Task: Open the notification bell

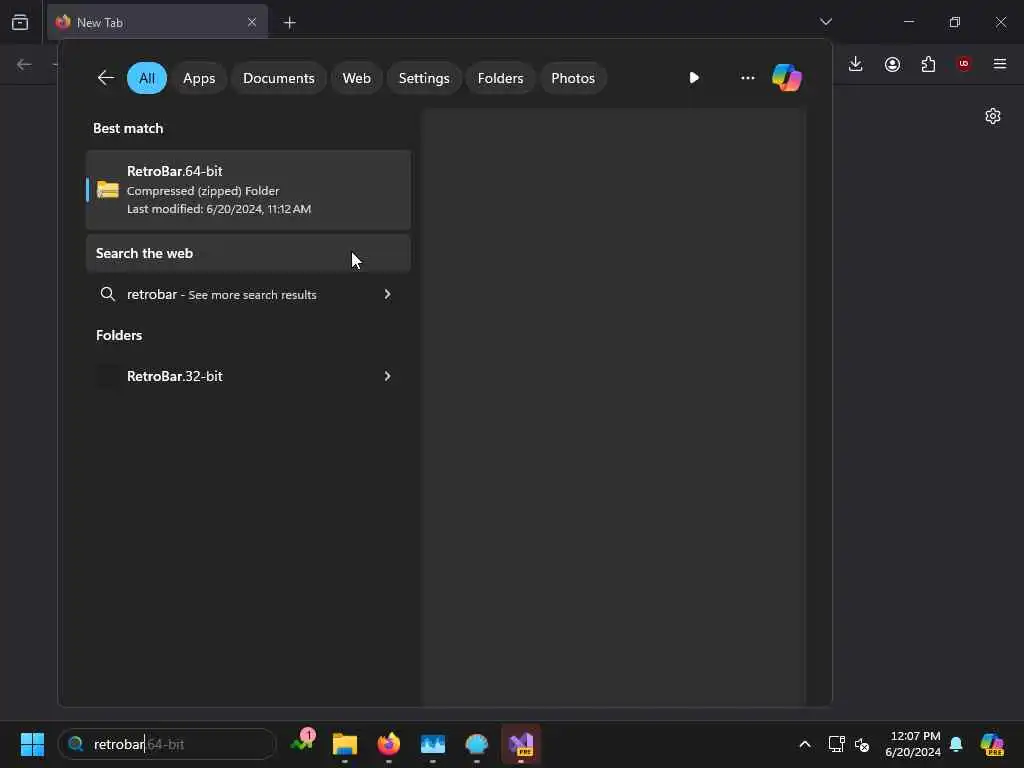Action: (956, 744)
